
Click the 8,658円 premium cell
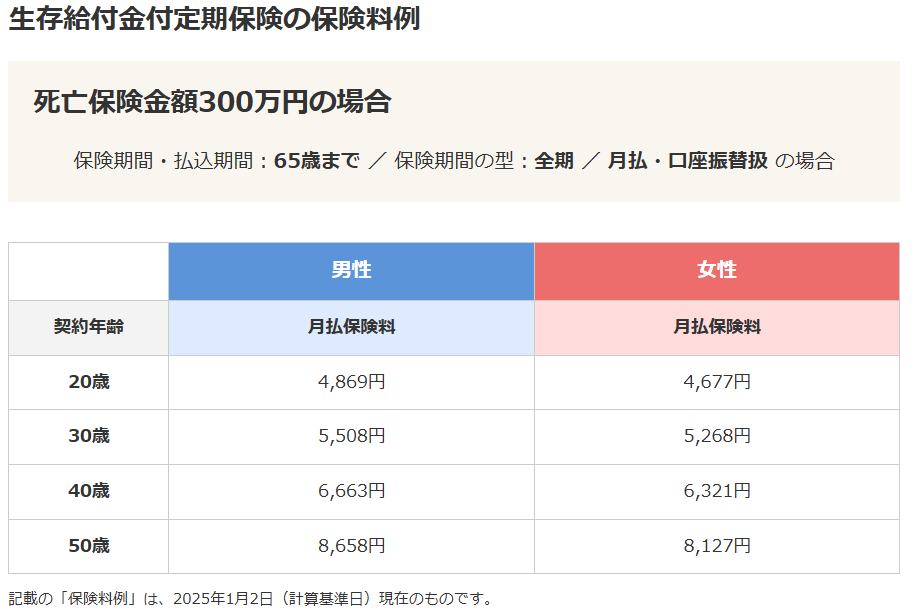click(x=351, y=546)
